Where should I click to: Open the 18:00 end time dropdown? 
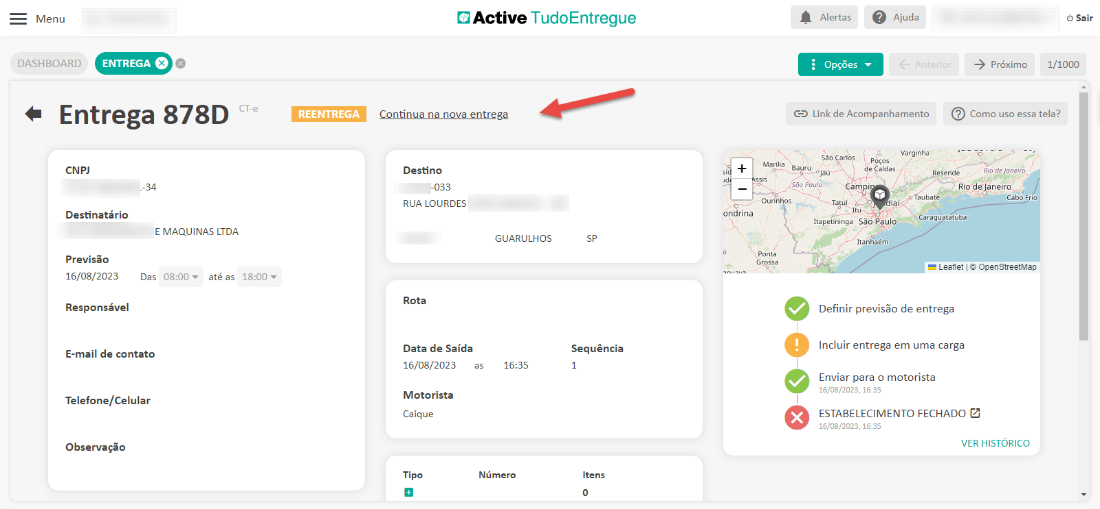coord(259,276)
